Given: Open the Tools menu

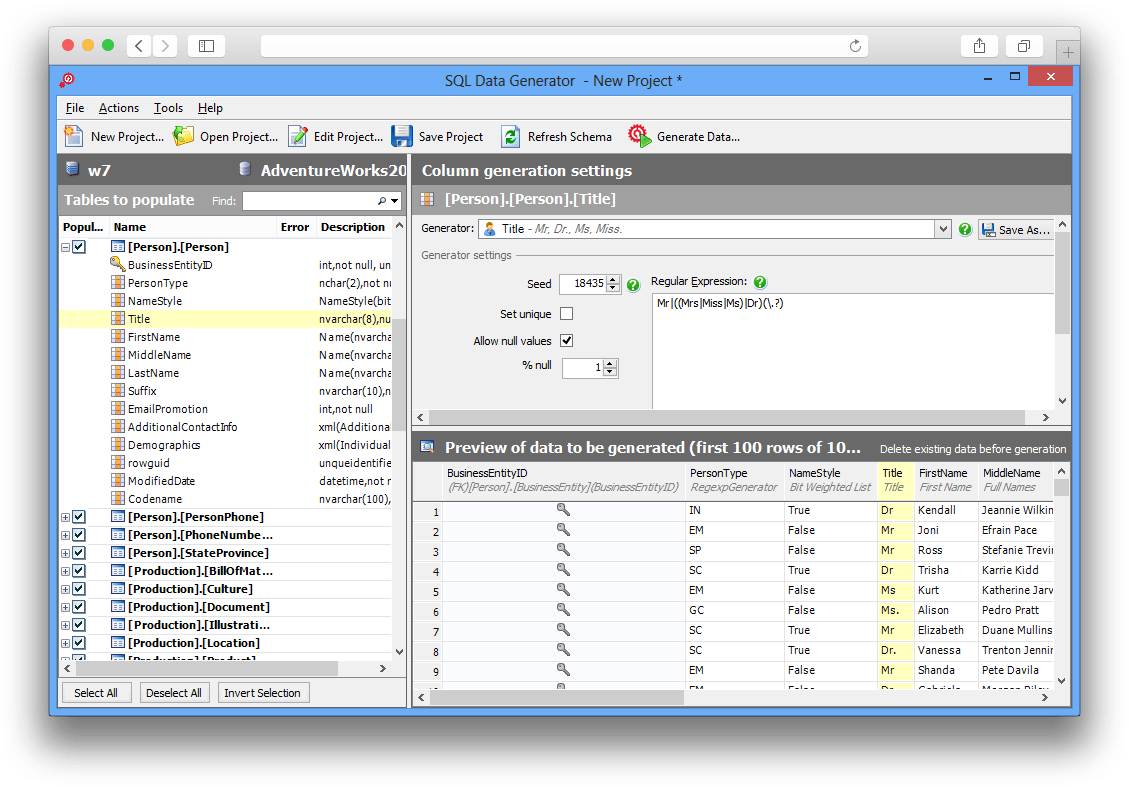Looking at the screenshot, I should (168, 108).
